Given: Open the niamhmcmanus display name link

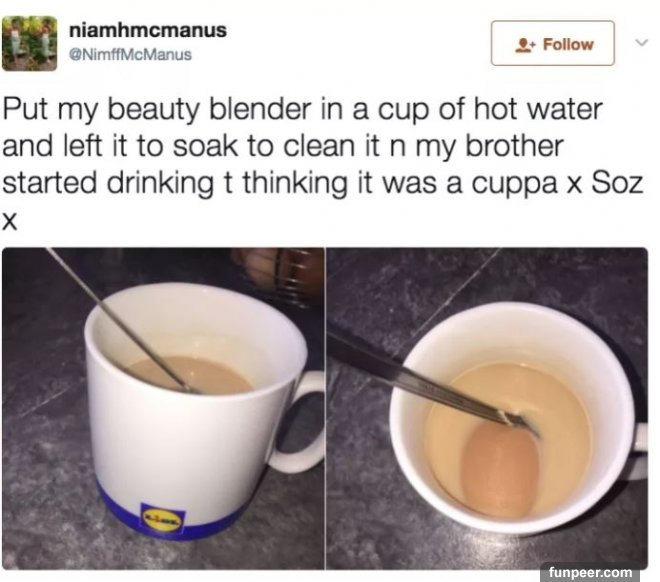Looking at the screenshot, I should coord(148,30).
